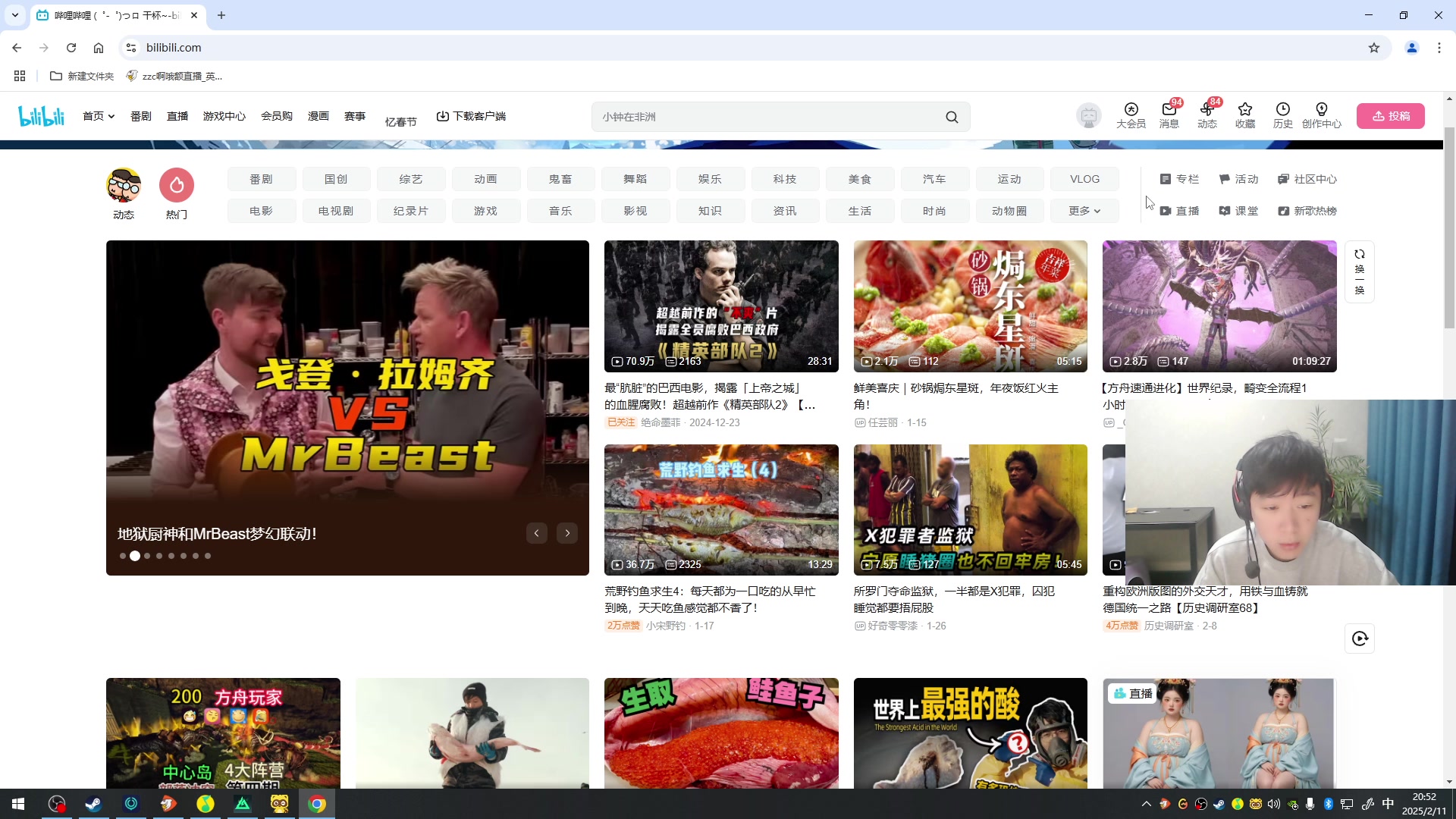Open volume control in system tray
The width and height of the screenshot is (1456, 819).
(x=1274, y=804)
